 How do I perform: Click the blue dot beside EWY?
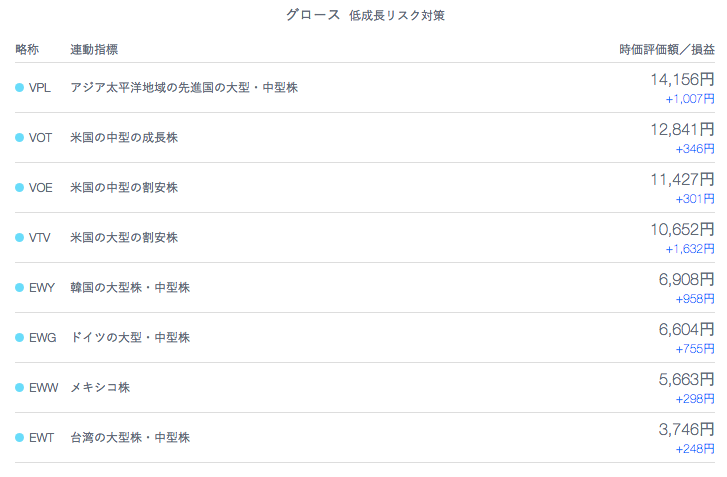pyautogui.click(x=19, y=288)
